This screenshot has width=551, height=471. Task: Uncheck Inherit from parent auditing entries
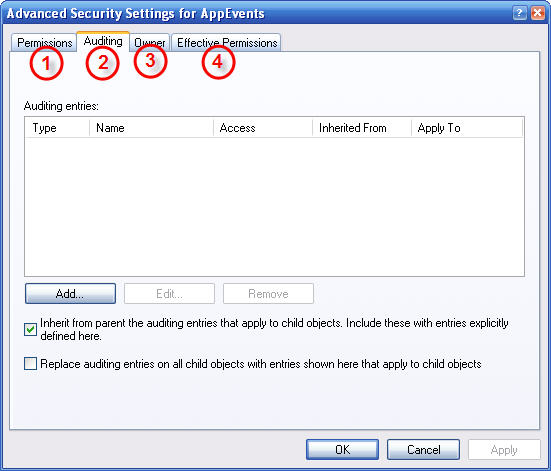31,330
